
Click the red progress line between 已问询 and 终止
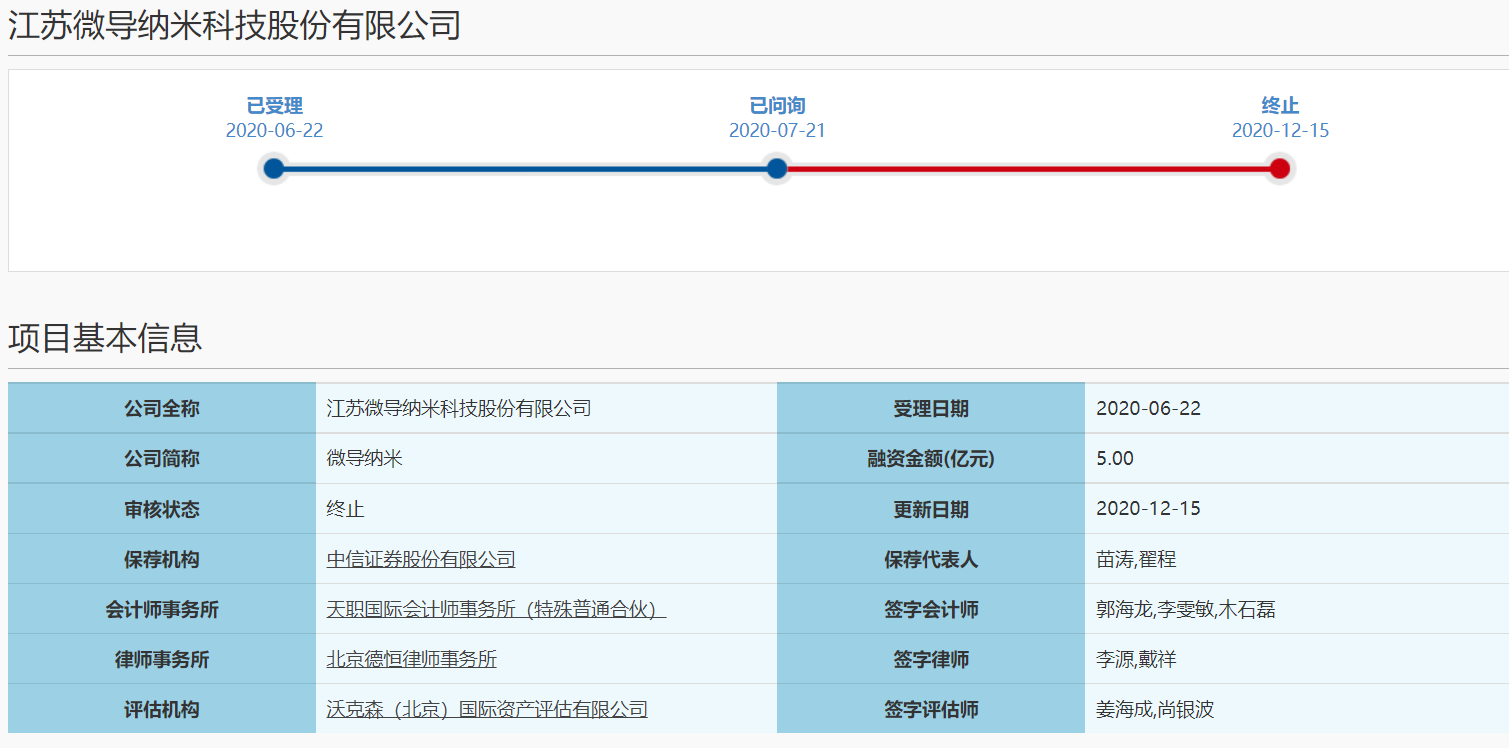click(x=1028, y=169)
